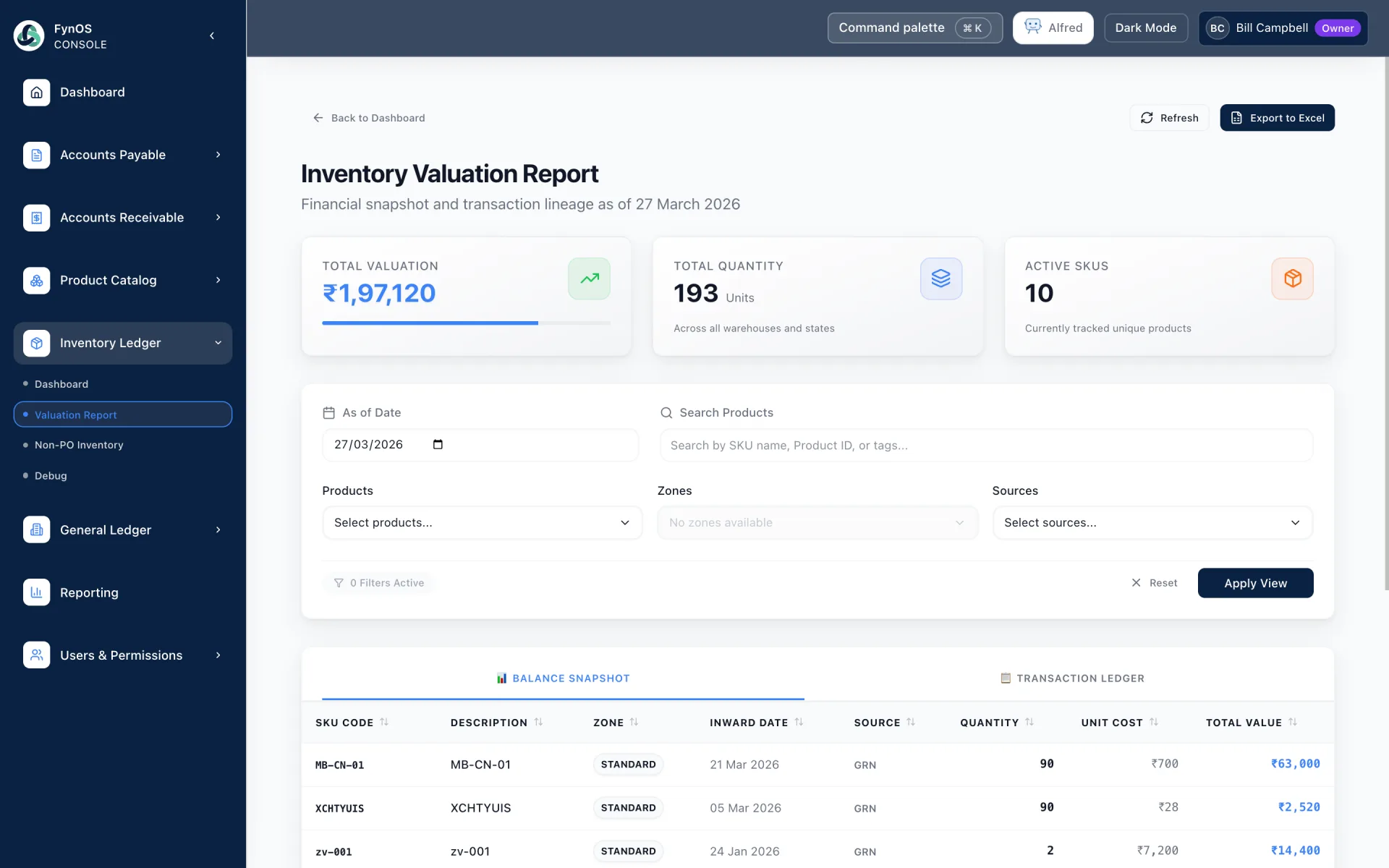Expand Users & Permissions submenu chevron
1389x868 pixels.
pyautogui.click(x=218, y=655)
